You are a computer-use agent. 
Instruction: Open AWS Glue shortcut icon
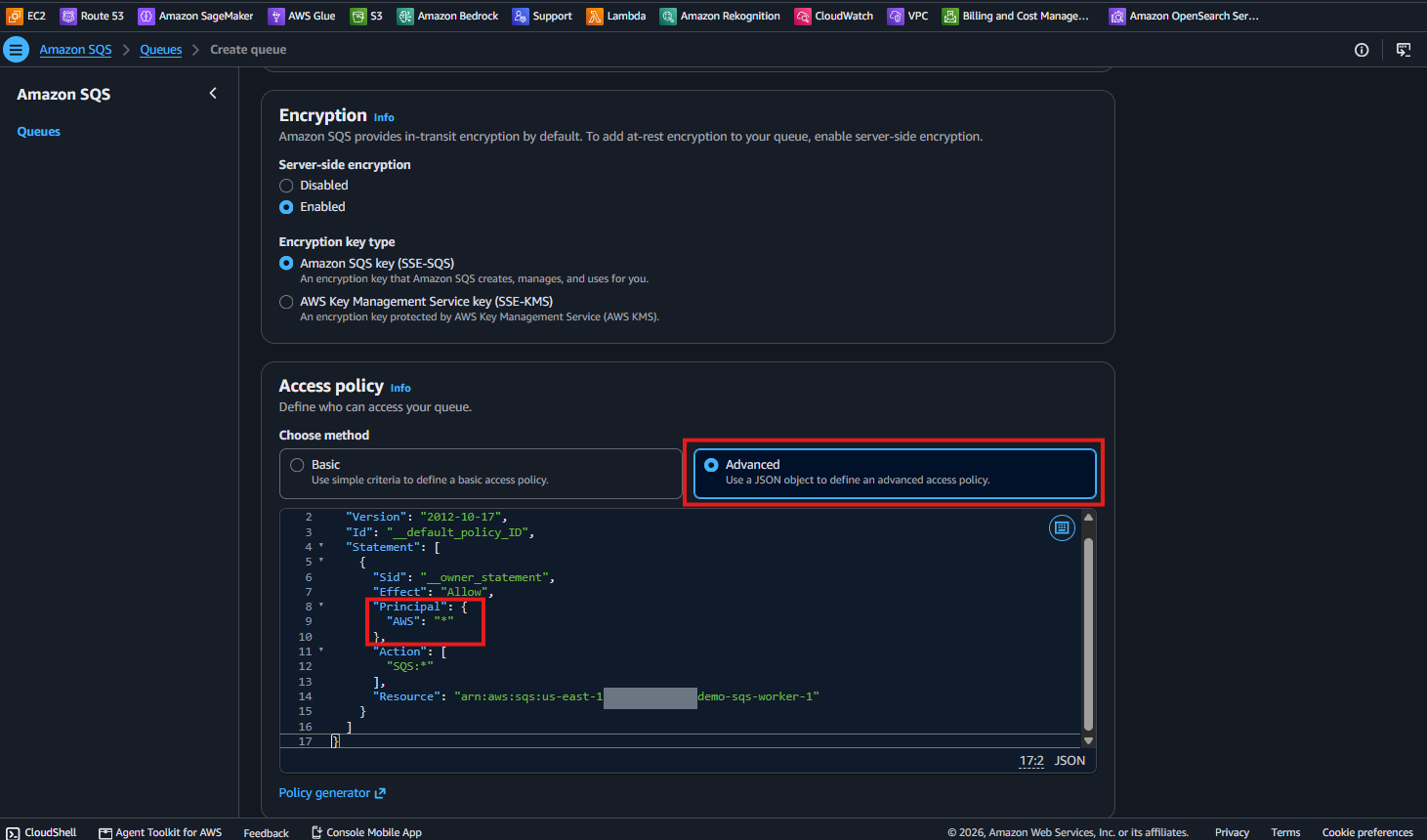point(276,16)
